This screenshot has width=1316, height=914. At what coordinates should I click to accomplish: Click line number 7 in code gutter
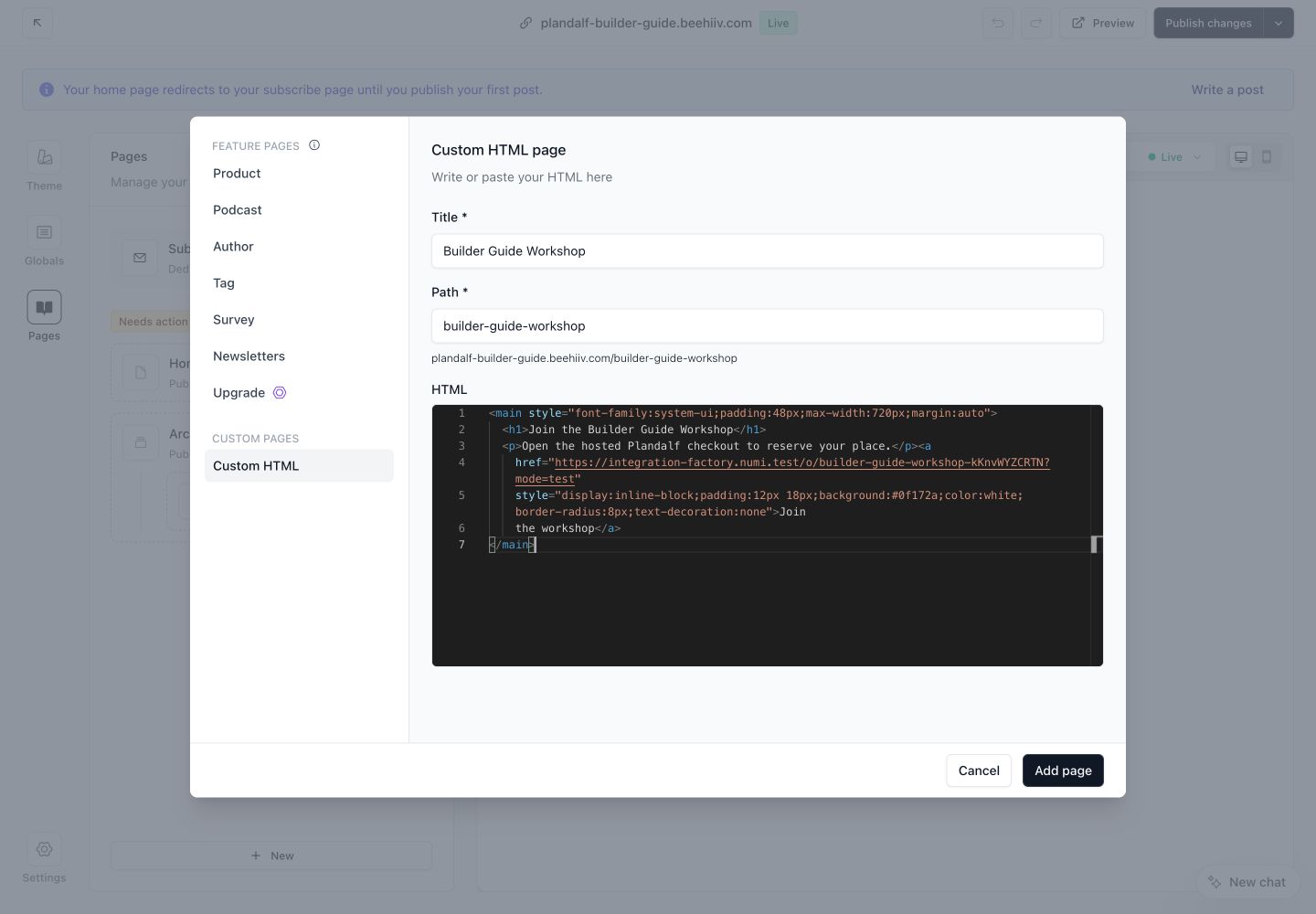tap(462, 545)
